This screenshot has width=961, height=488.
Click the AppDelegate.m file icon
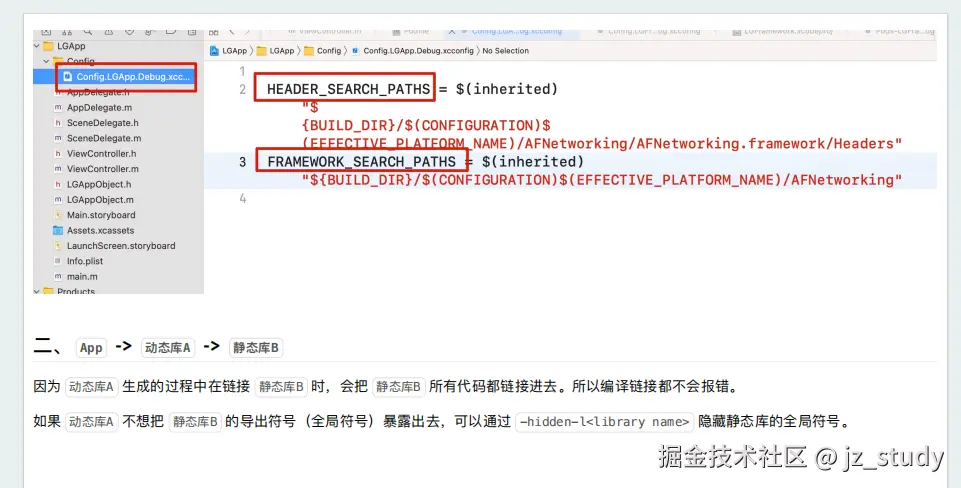pos(58,107)
